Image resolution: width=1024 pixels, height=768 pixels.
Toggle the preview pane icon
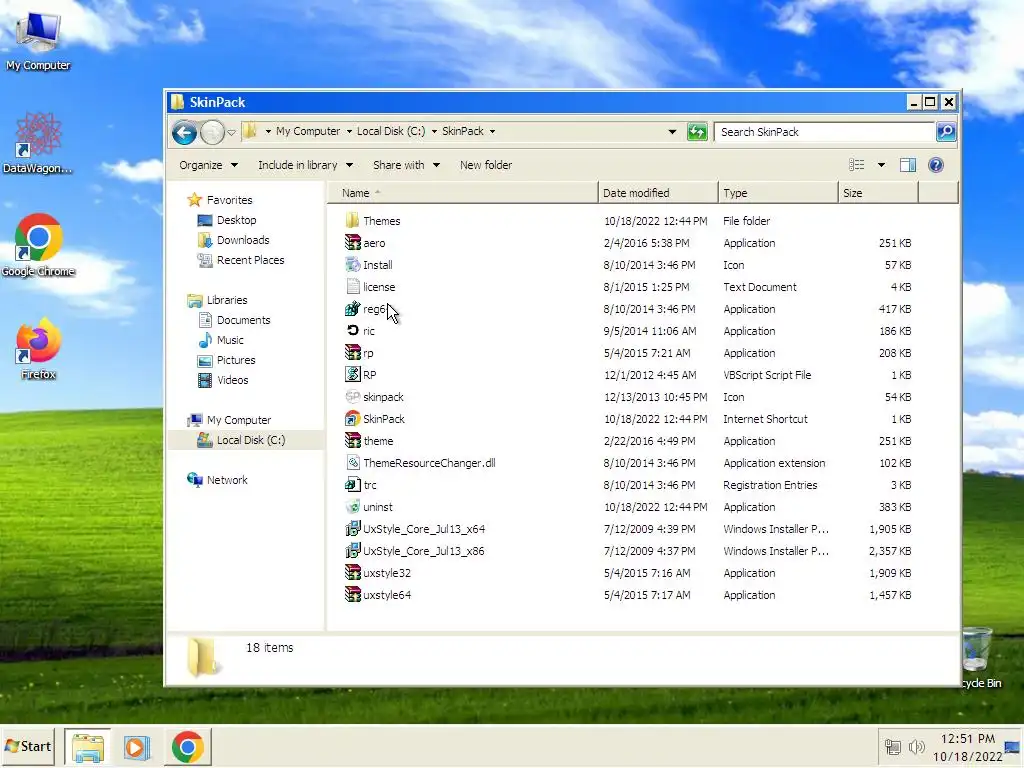click(908, 165)
